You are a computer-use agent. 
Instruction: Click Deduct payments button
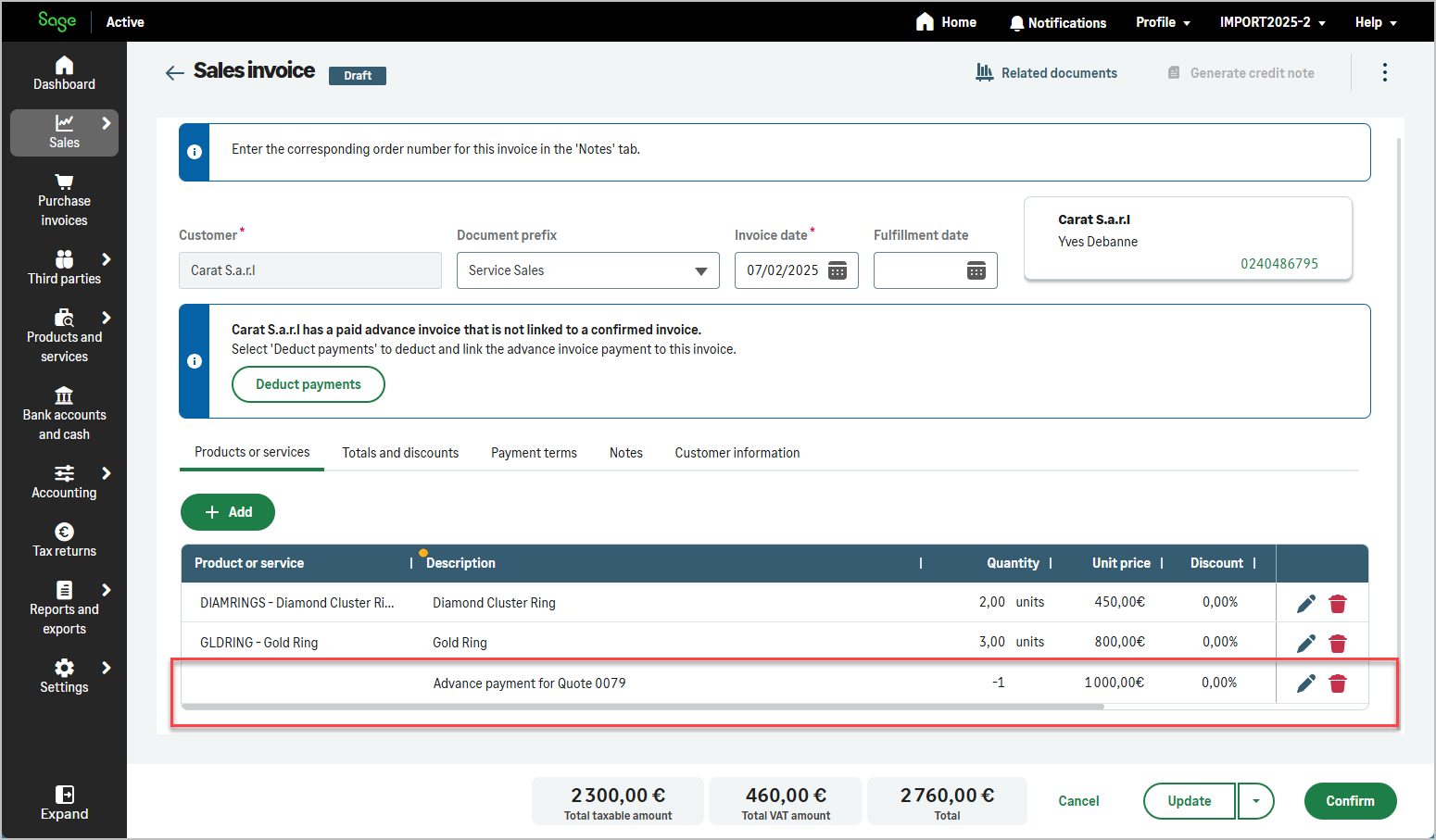point(309,384)
